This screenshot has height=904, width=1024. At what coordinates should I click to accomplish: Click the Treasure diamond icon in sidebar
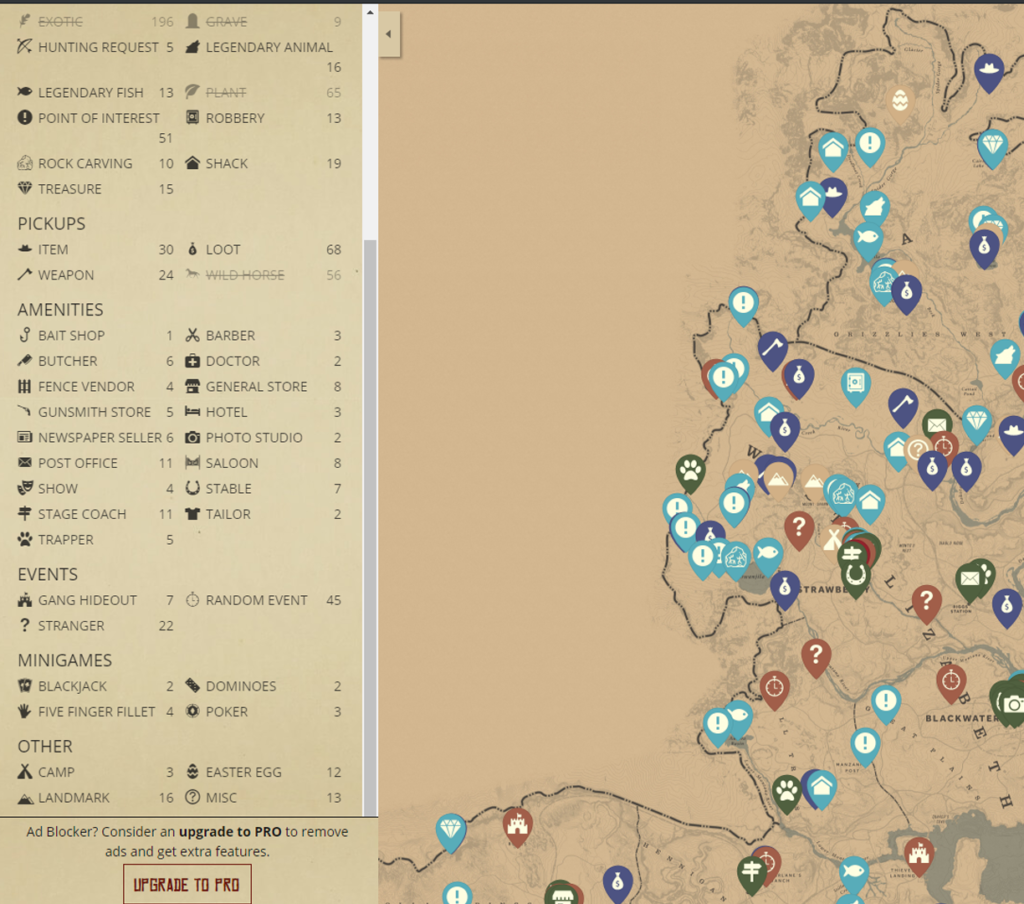[x=25, y=189]
